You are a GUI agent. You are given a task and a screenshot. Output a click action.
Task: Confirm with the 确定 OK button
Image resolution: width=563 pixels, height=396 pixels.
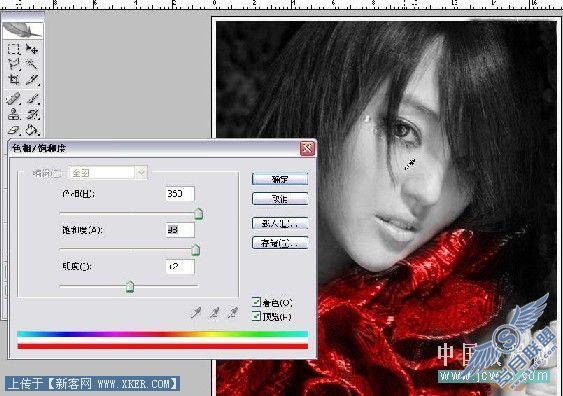pyautogui.click(x=280, y=179)
